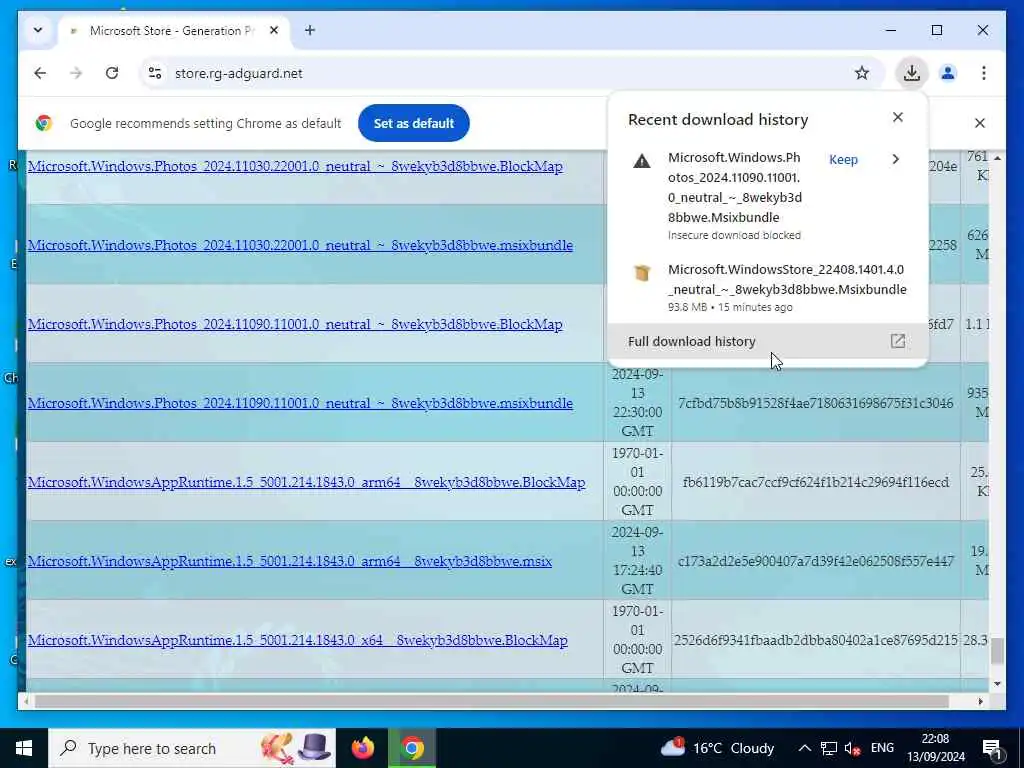Open the WindowsStore Msixbundle download entry
Image resolution: width=1024 pixels, height=768 pixels.
click(x=768, y=287)
